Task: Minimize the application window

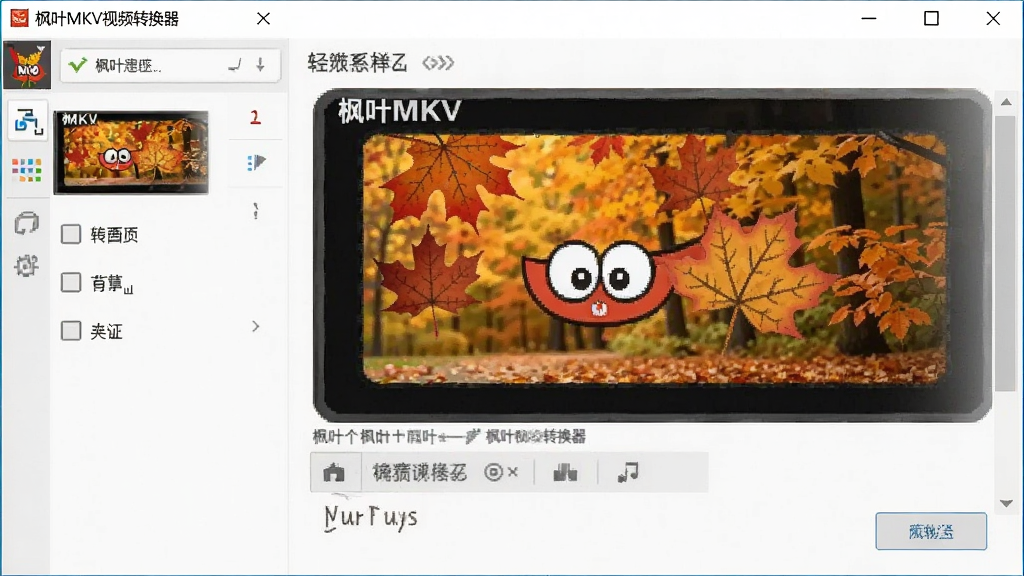Action: [x=869, y=18]
